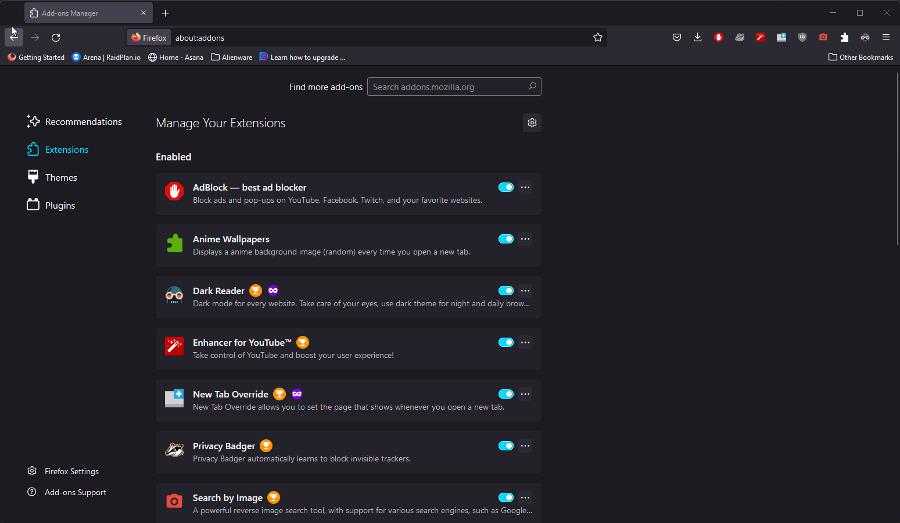Screen dimensions: 900x523
Task: Open Search by Image more options menu
Action: point(525,497)
